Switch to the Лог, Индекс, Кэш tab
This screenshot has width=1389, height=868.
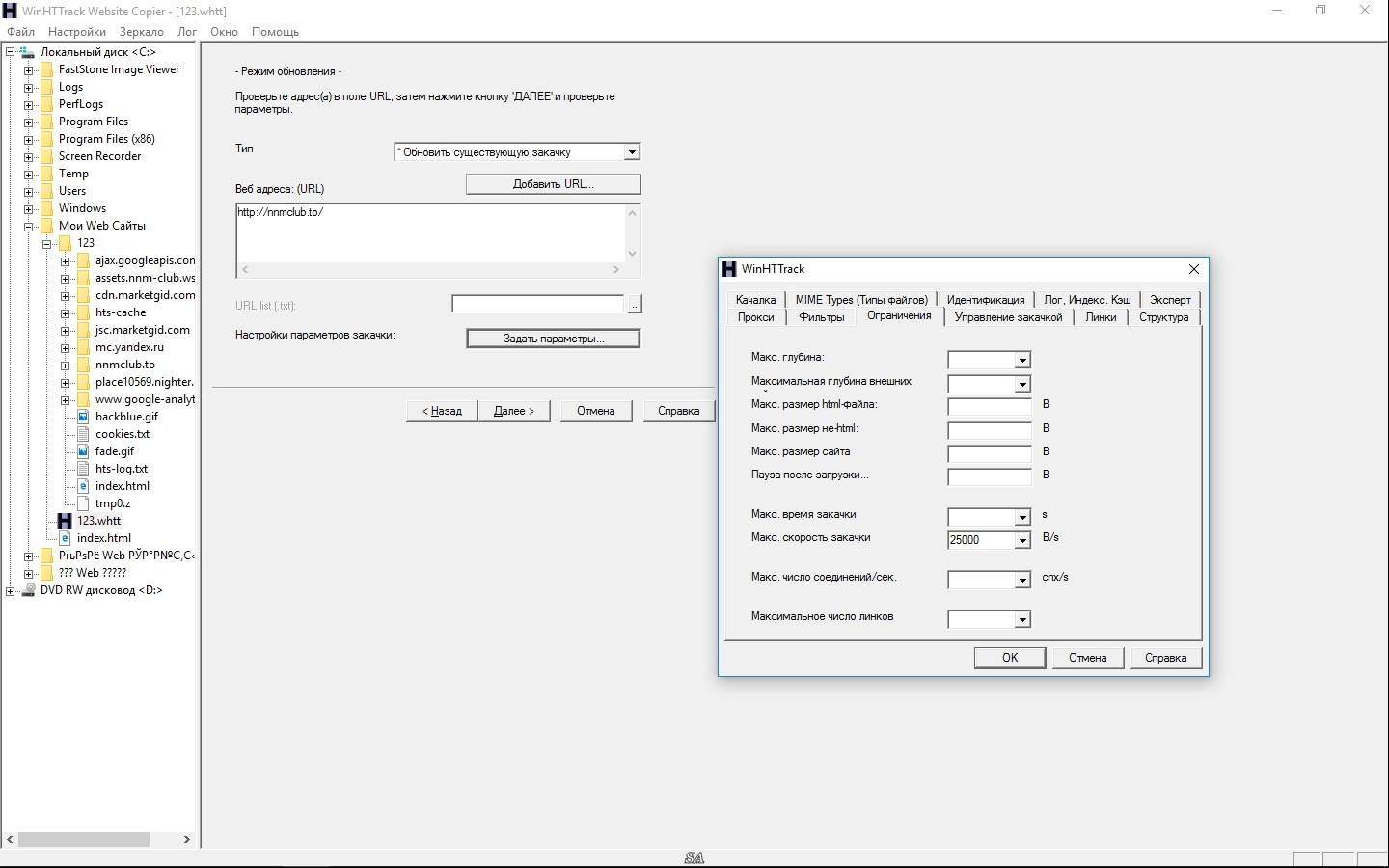point(1087,300)
